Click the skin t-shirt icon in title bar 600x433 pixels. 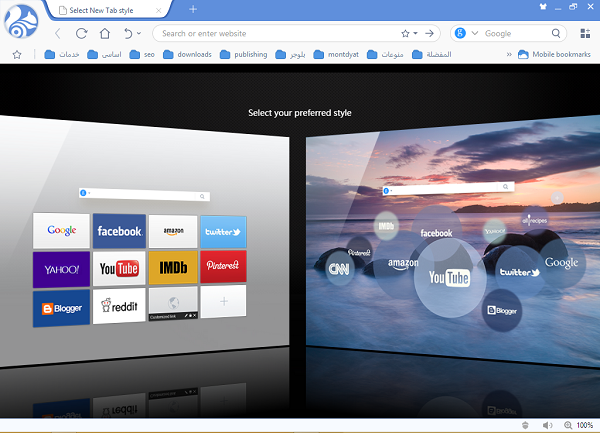(543, 7)
